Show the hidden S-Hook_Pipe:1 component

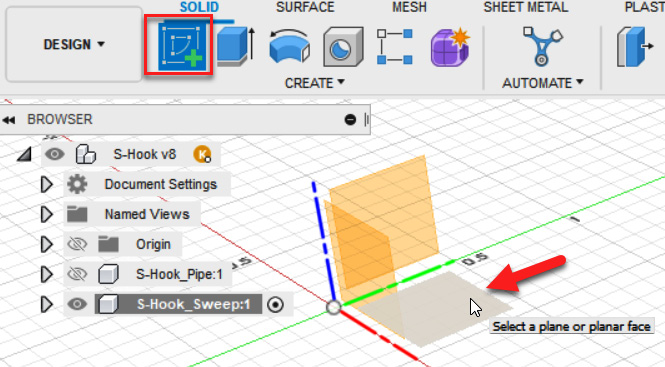(77, 274)
